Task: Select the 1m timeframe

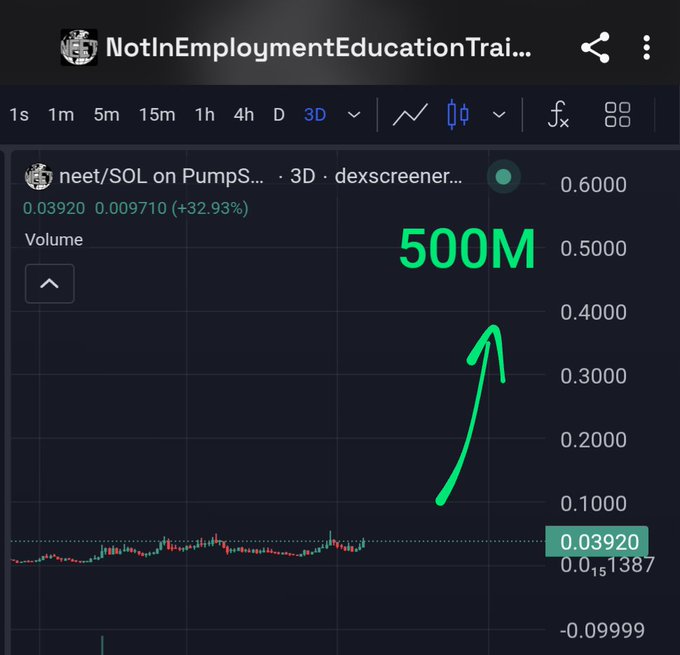Action: (x=61, y=115)
